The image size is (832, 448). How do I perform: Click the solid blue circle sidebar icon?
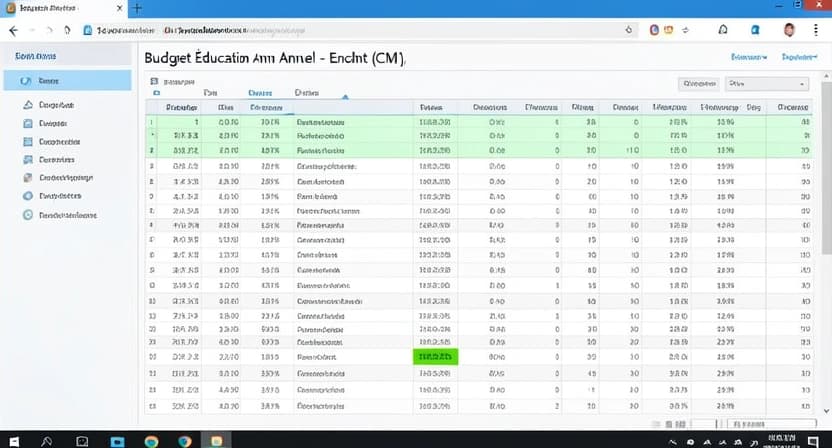pyautogui.click(x=28, y=196)
